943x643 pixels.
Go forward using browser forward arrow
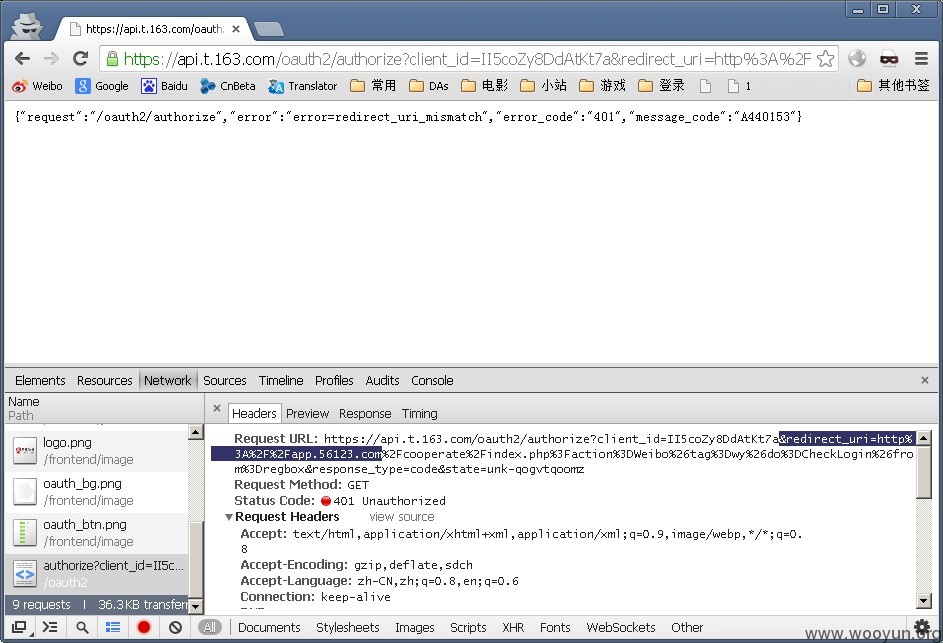click(x=52, y=58)
